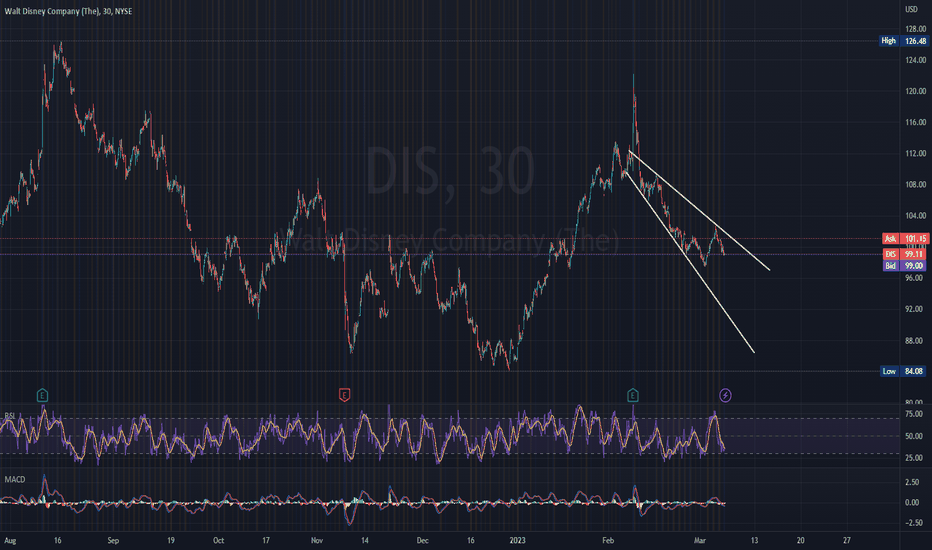Viewport: 932px width, 550px height.
Task: Click the Mar label on time axis
Action: click(x=700, y=540)
